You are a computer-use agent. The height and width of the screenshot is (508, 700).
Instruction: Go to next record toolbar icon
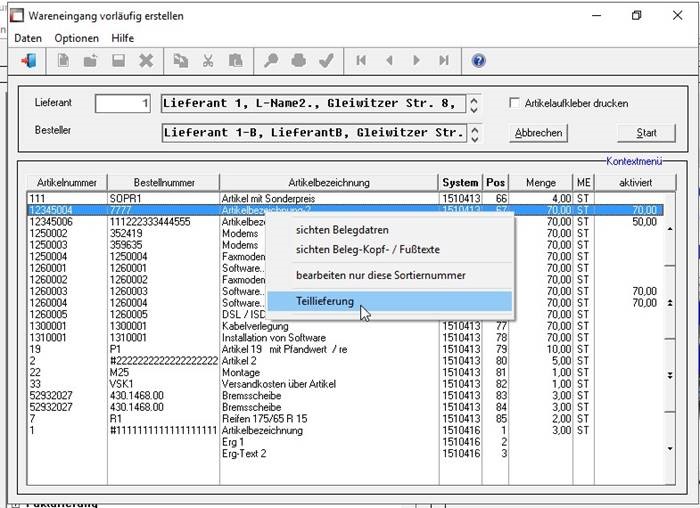(416, 60)
